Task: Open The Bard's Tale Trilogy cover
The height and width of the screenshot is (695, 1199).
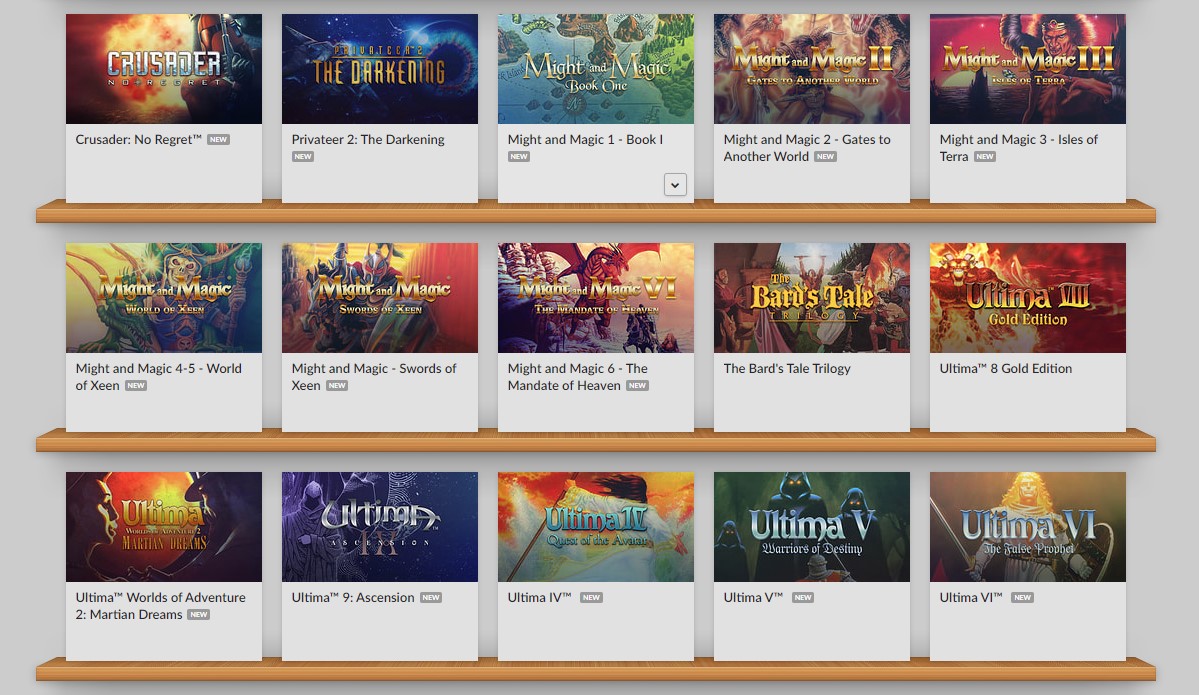Action: point(812,298)
